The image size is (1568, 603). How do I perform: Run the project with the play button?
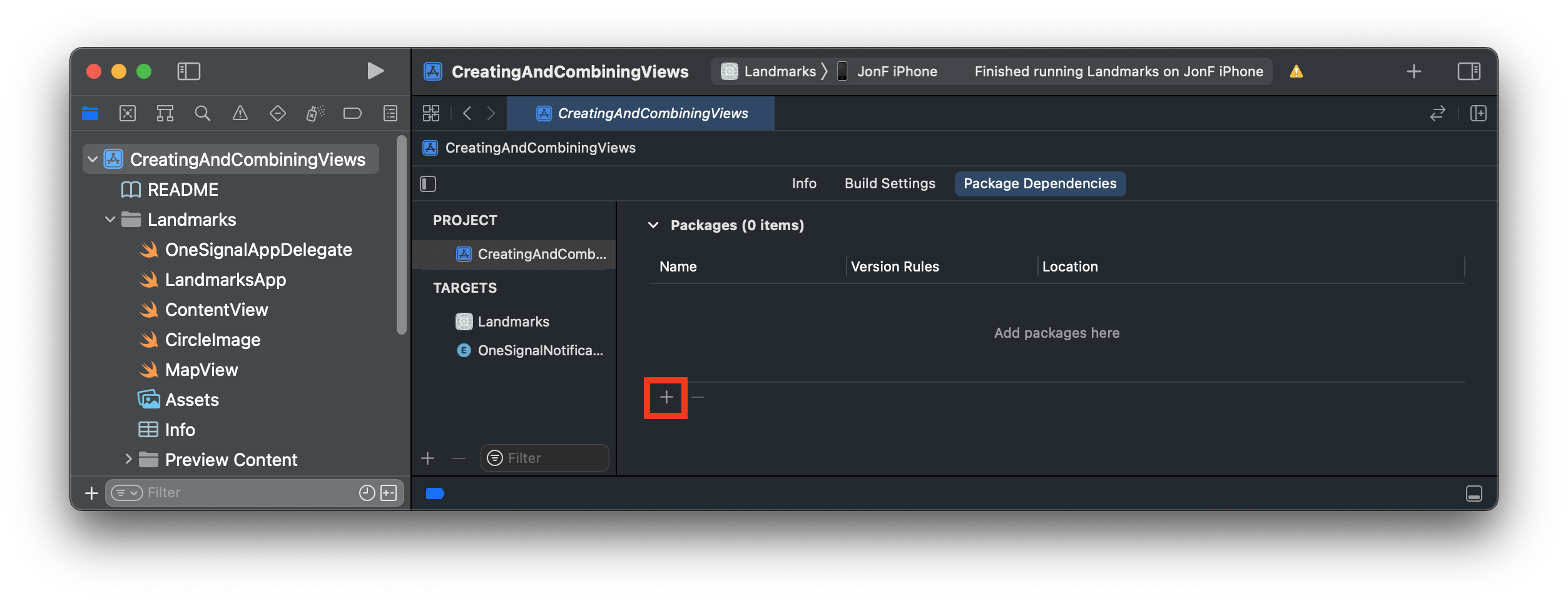click(375, 71)
